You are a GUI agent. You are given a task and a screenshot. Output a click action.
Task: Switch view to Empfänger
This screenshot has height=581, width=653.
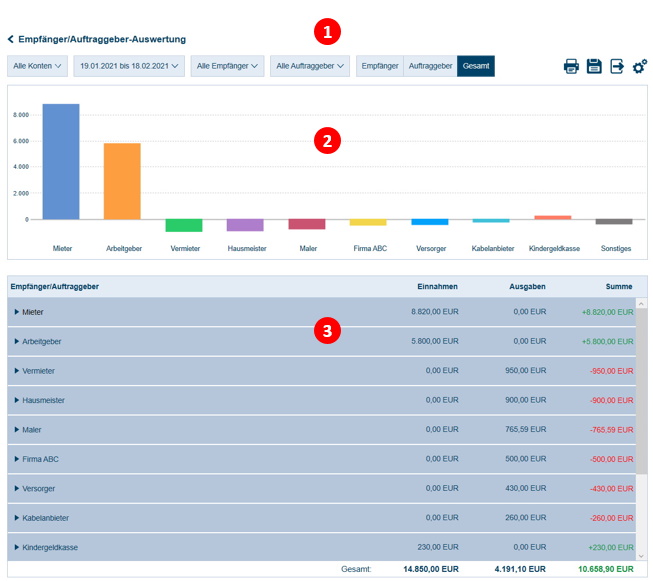(x=380, y=66)
